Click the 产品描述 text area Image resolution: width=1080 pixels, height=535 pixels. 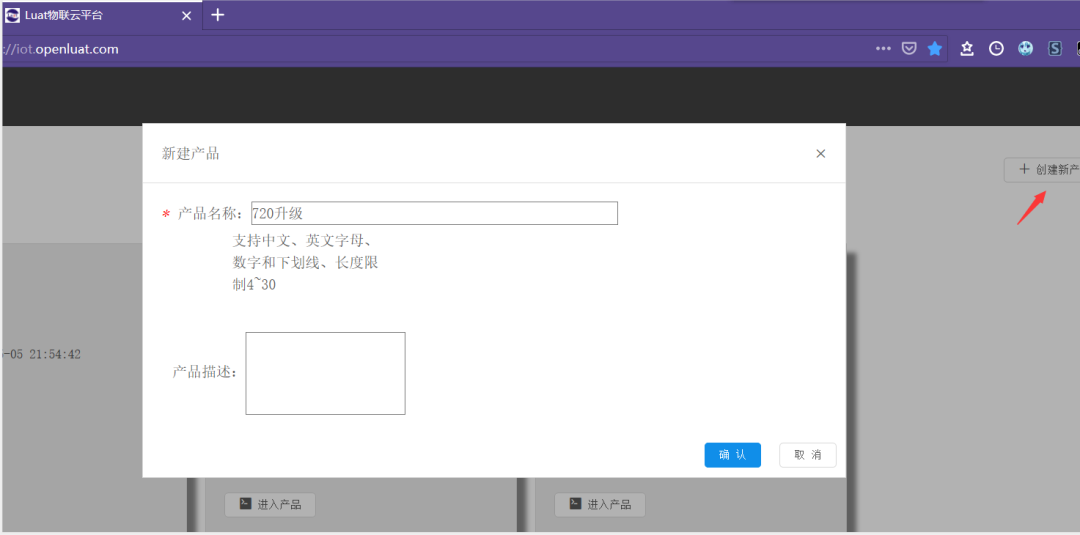click(x=325, y=373)
